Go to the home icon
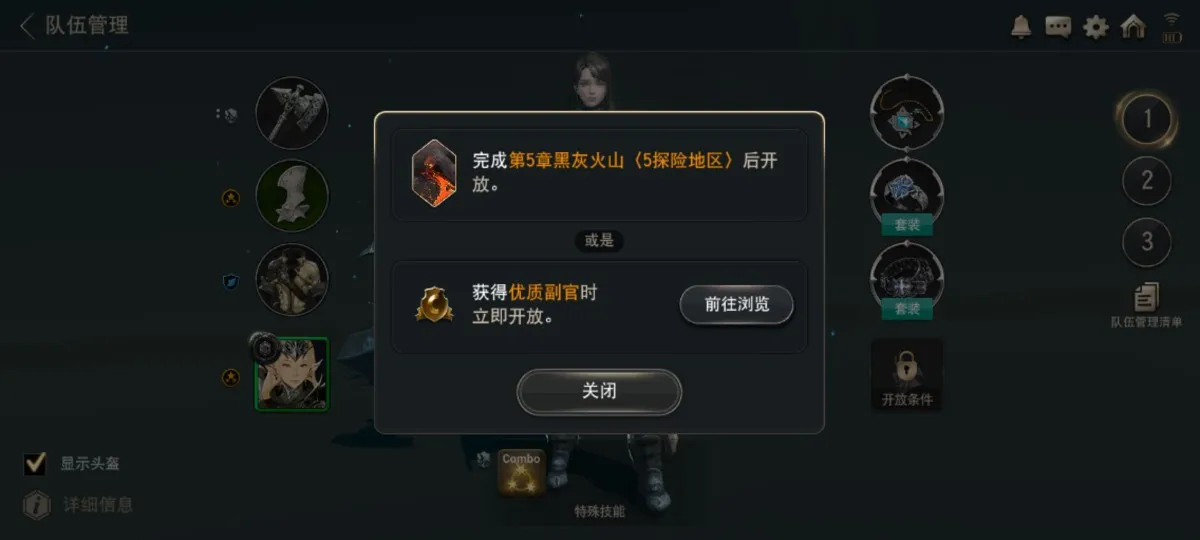 coord(1133,26)
